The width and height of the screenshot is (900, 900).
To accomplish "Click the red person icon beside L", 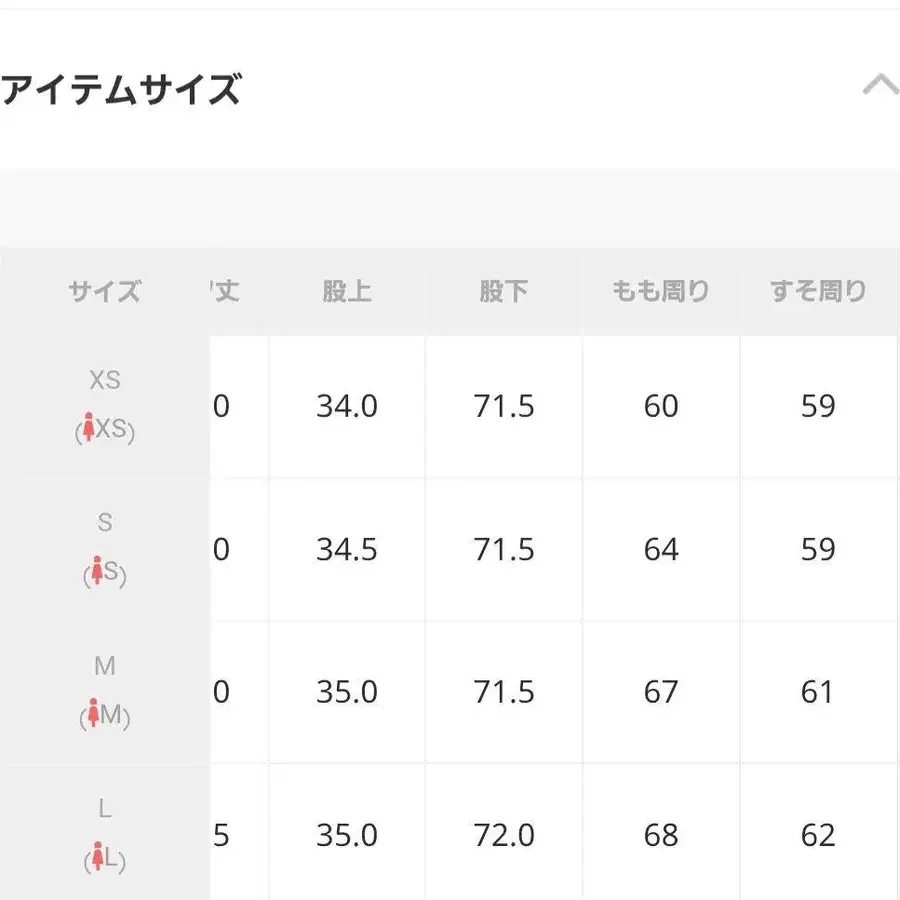I will [98, 857].
